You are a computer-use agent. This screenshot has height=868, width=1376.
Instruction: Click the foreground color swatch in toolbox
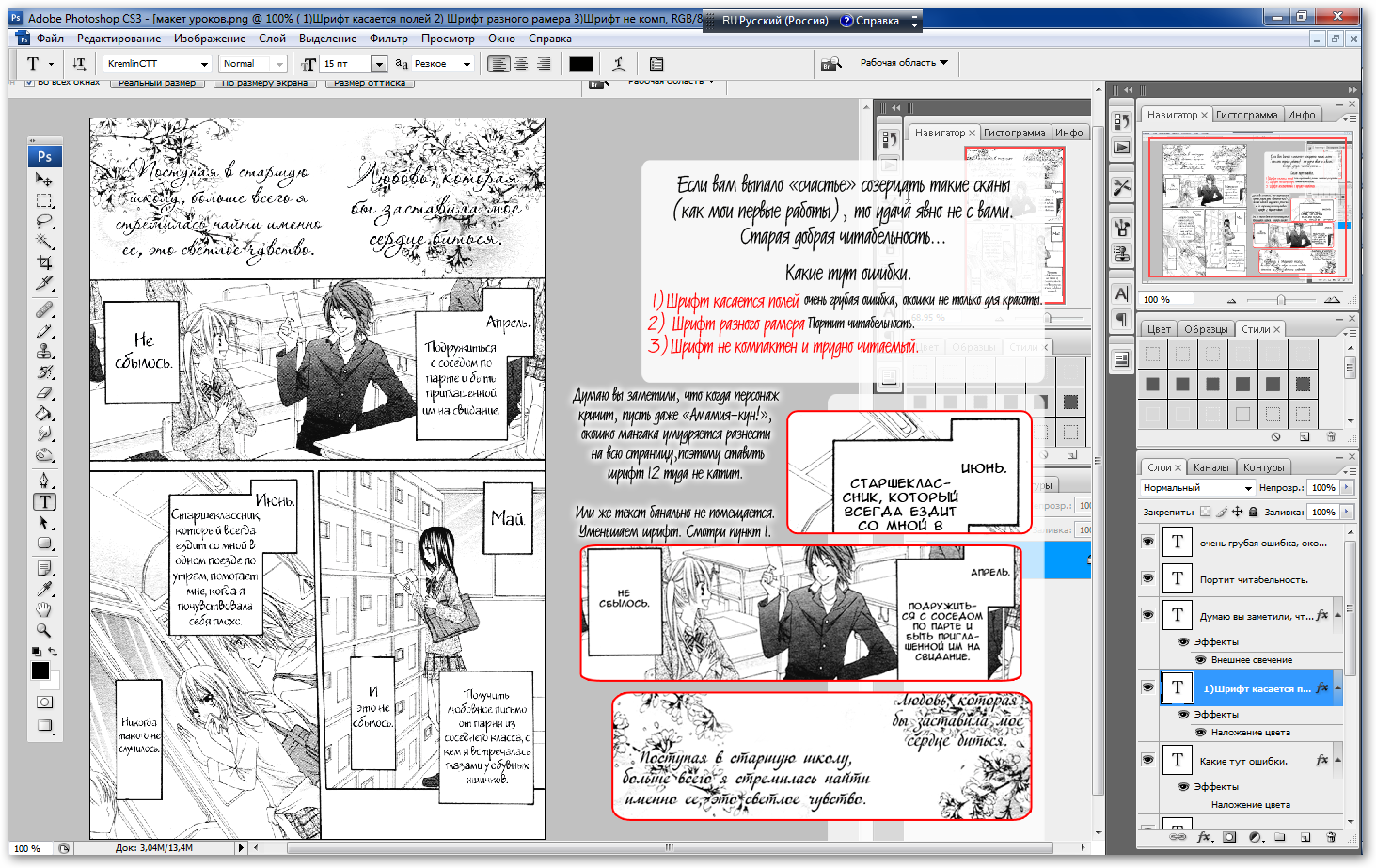coord(40,671)
